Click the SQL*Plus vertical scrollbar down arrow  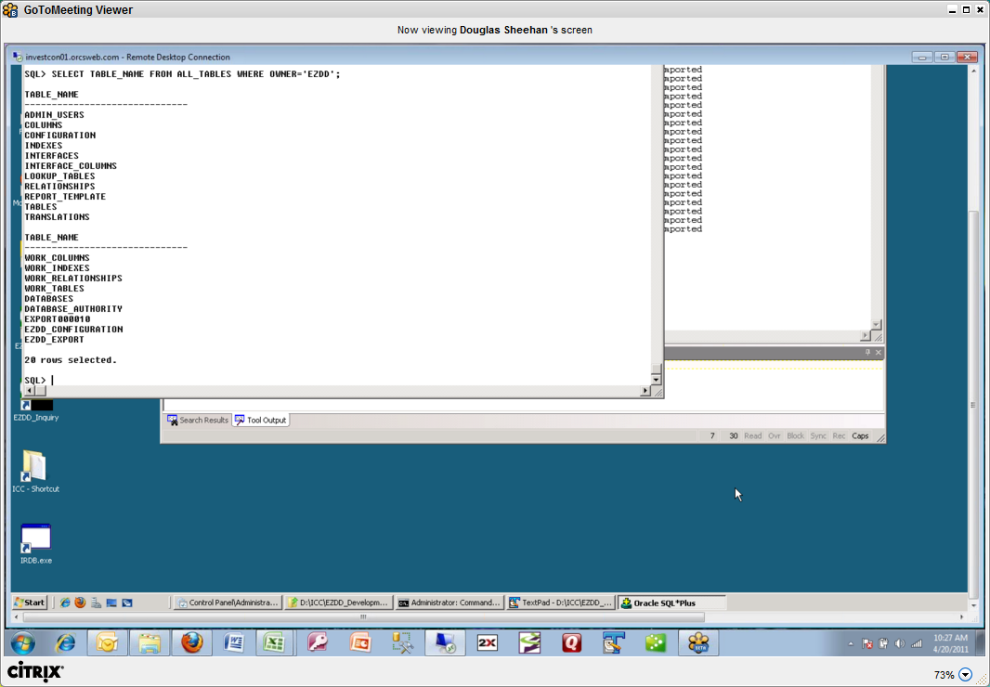point(656,379)
